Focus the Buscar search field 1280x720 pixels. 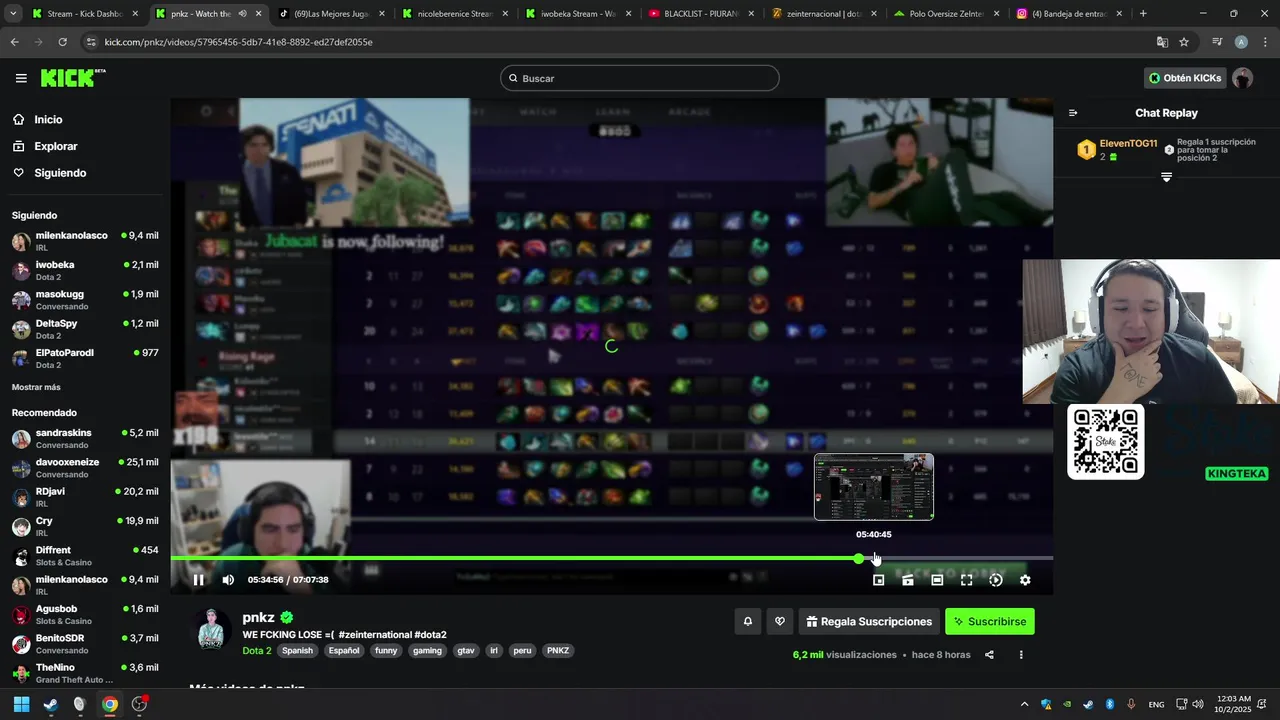tap(640, 78)
